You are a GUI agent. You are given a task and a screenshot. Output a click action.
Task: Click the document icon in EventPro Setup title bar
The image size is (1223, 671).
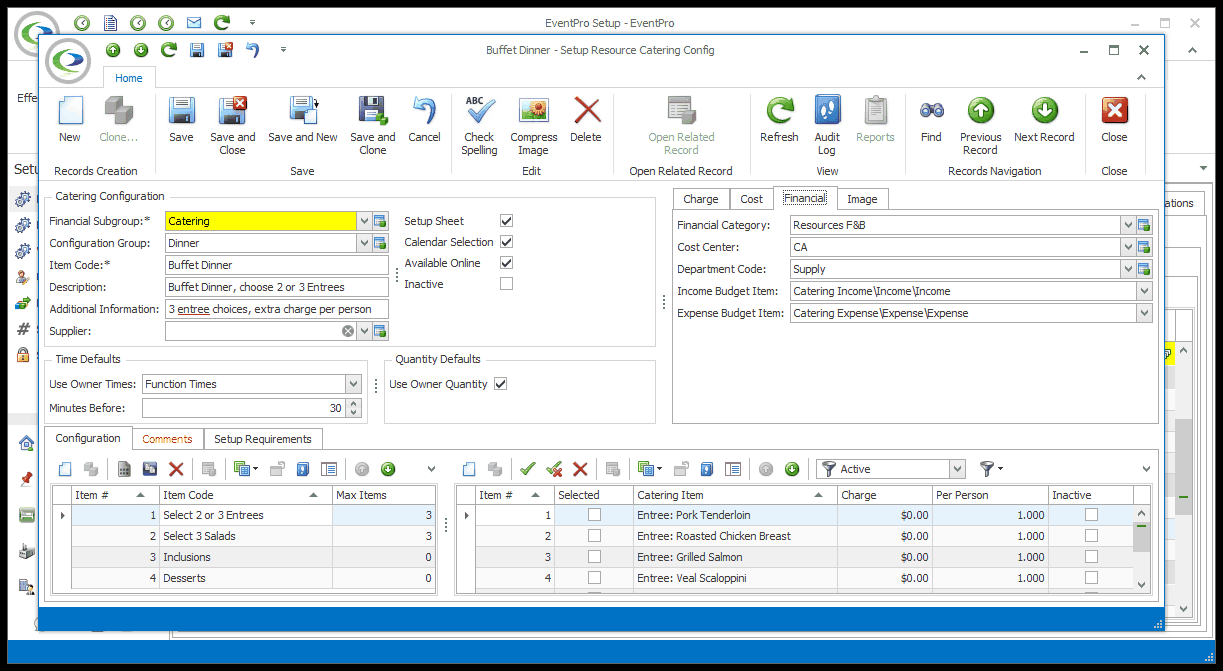pyautogui.click(x=110, y=22)
